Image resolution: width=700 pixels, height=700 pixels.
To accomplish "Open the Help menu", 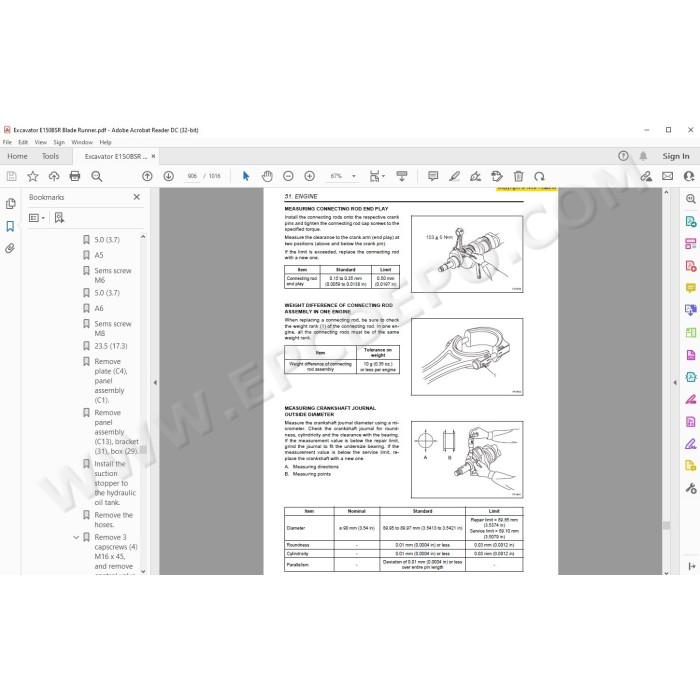I will click(x=105, y=142).
